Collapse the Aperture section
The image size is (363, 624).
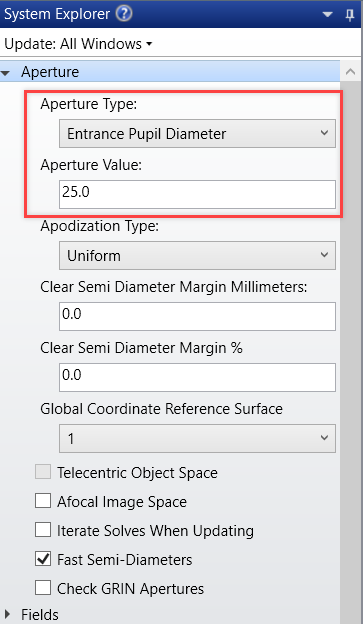(x=6, y=73)
